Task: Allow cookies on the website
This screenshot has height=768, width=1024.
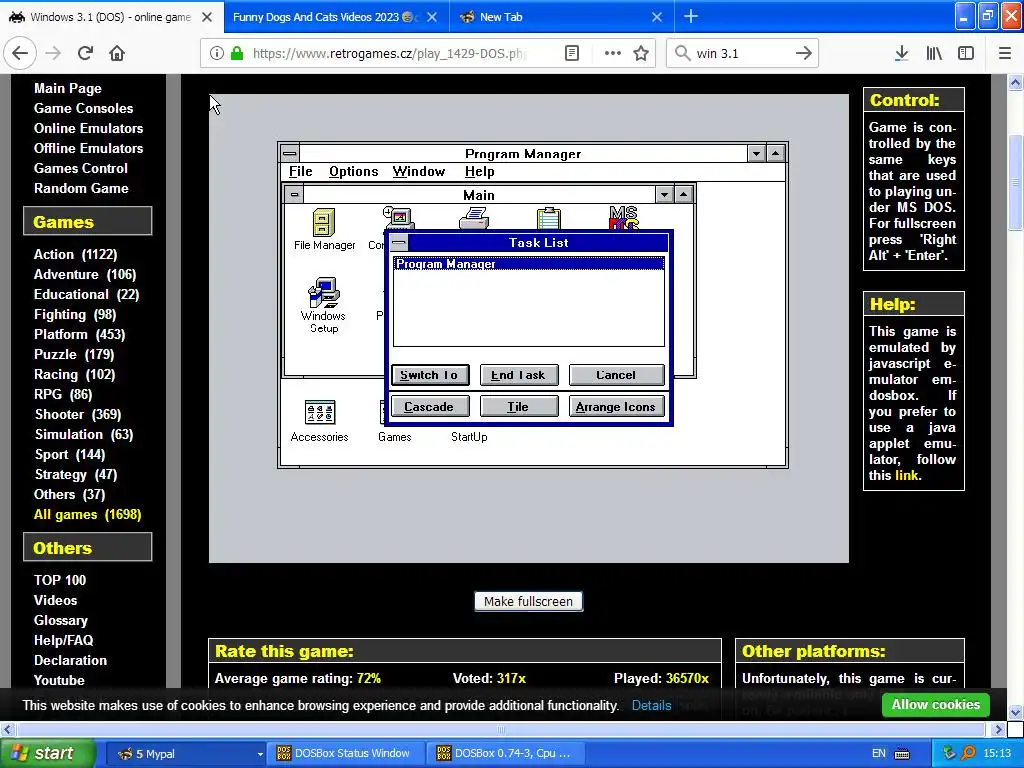Action: (x=935, y=705)
